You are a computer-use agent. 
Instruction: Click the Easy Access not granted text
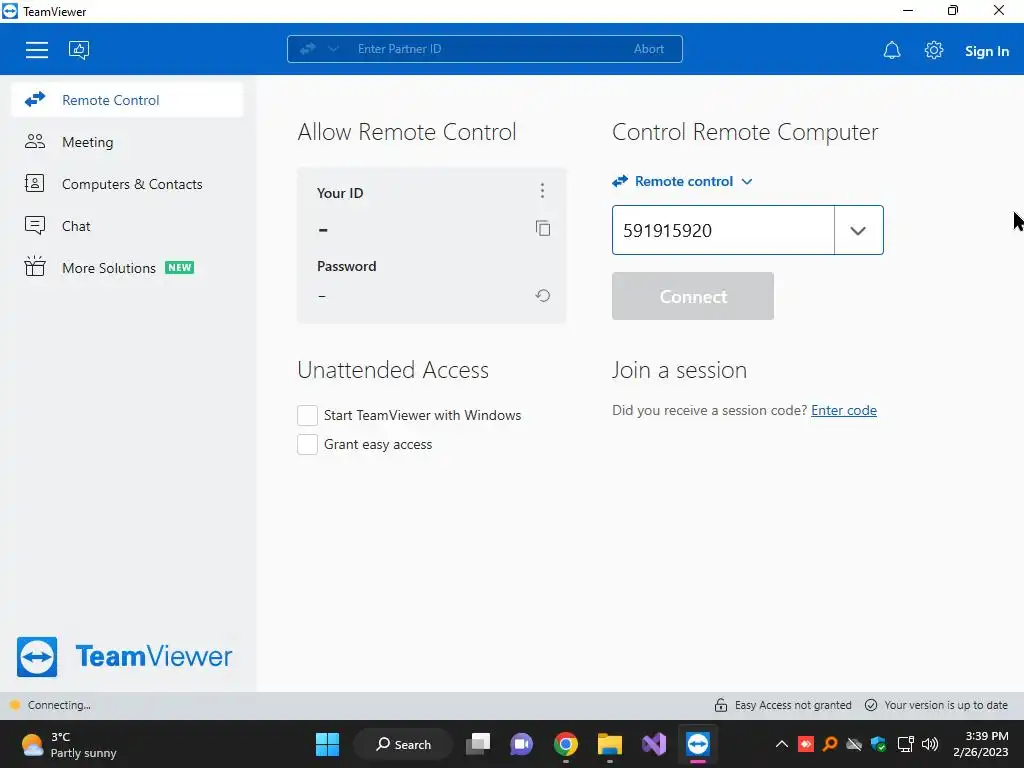pyautogui.click(x=793, y=705)
